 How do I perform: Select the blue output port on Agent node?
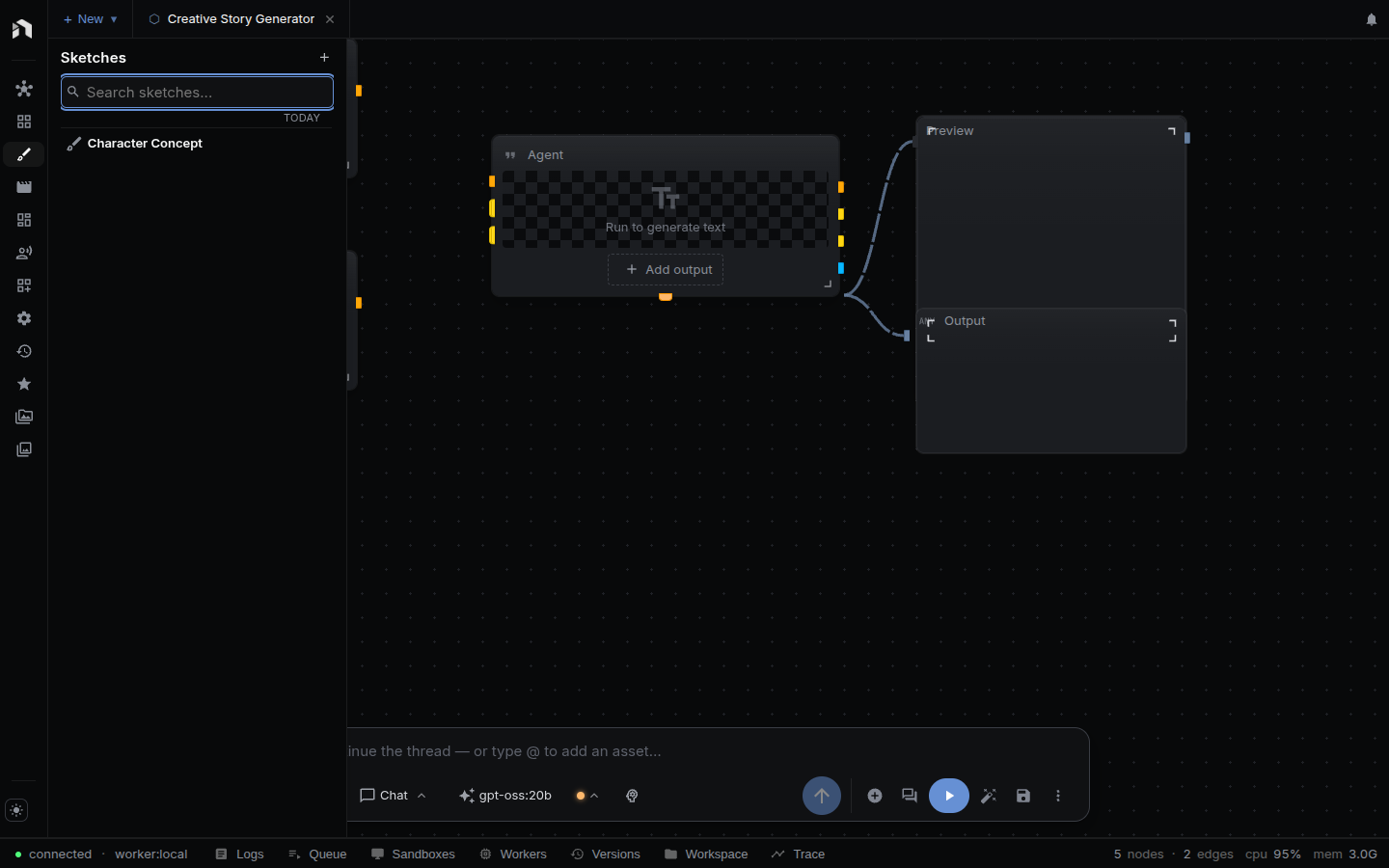pos(841,268)
